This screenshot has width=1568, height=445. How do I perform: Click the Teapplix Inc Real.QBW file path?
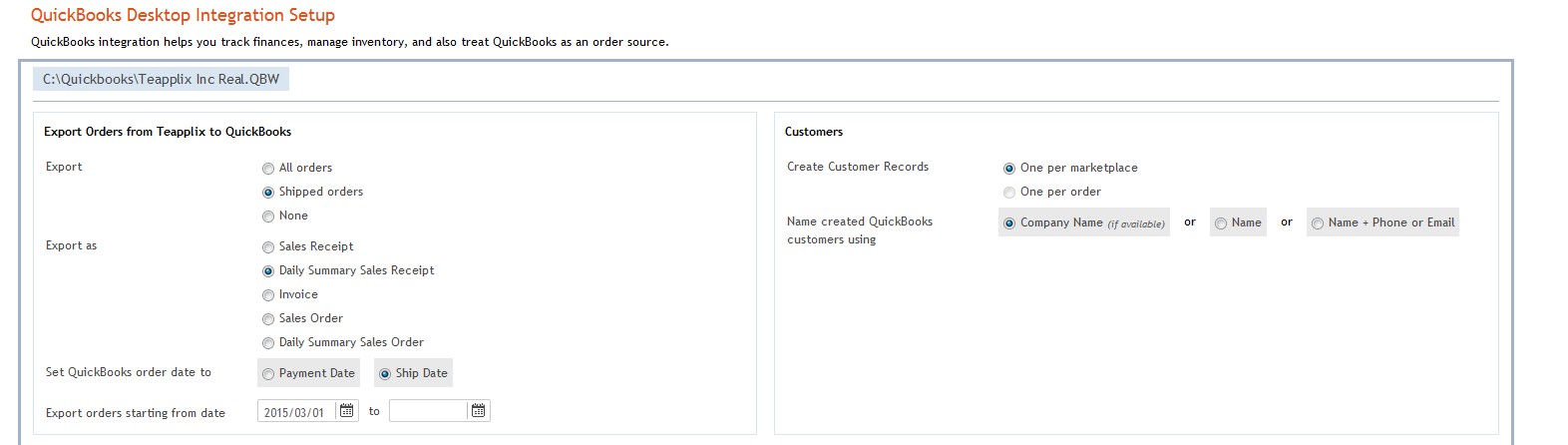162,79
